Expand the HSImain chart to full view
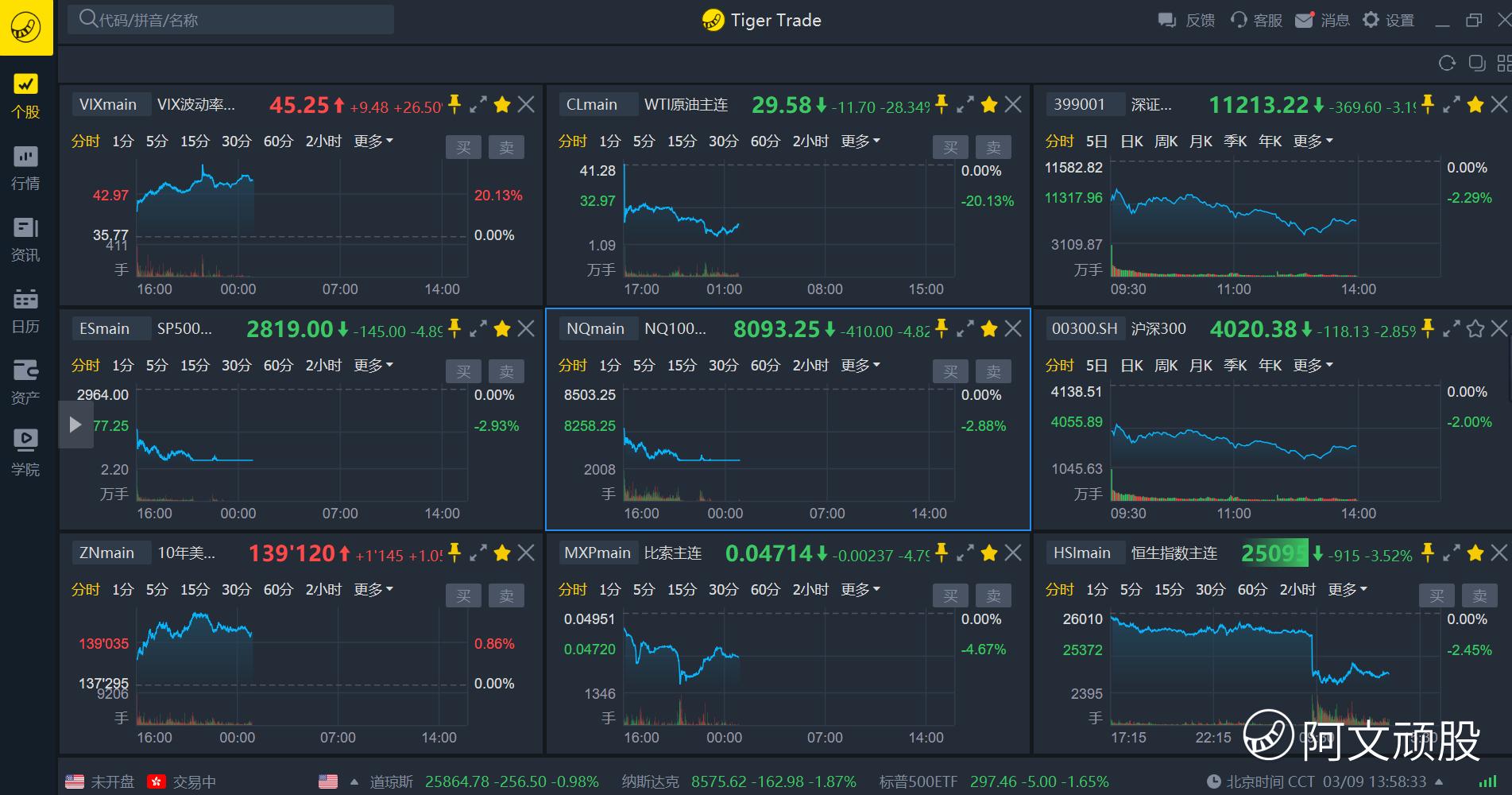 pos(1452,553)
